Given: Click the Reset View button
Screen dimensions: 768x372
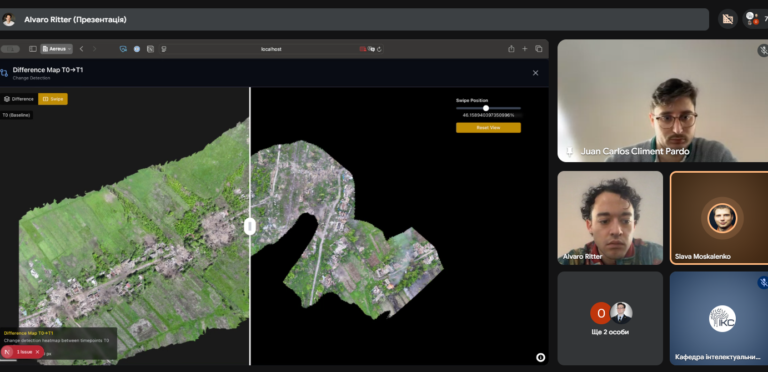Looking at the screenshot, I should click(488, 128).
